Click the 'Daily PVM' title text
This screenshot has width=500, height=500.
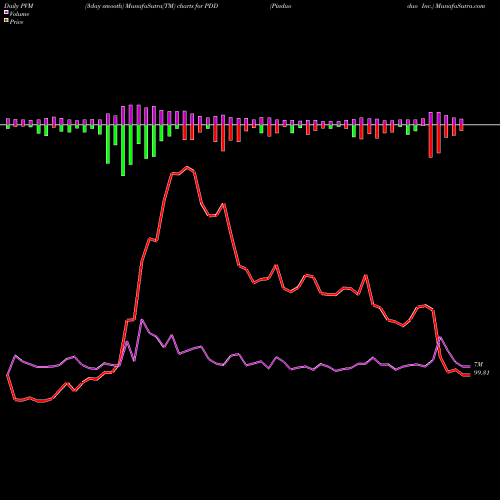point(19,6)
